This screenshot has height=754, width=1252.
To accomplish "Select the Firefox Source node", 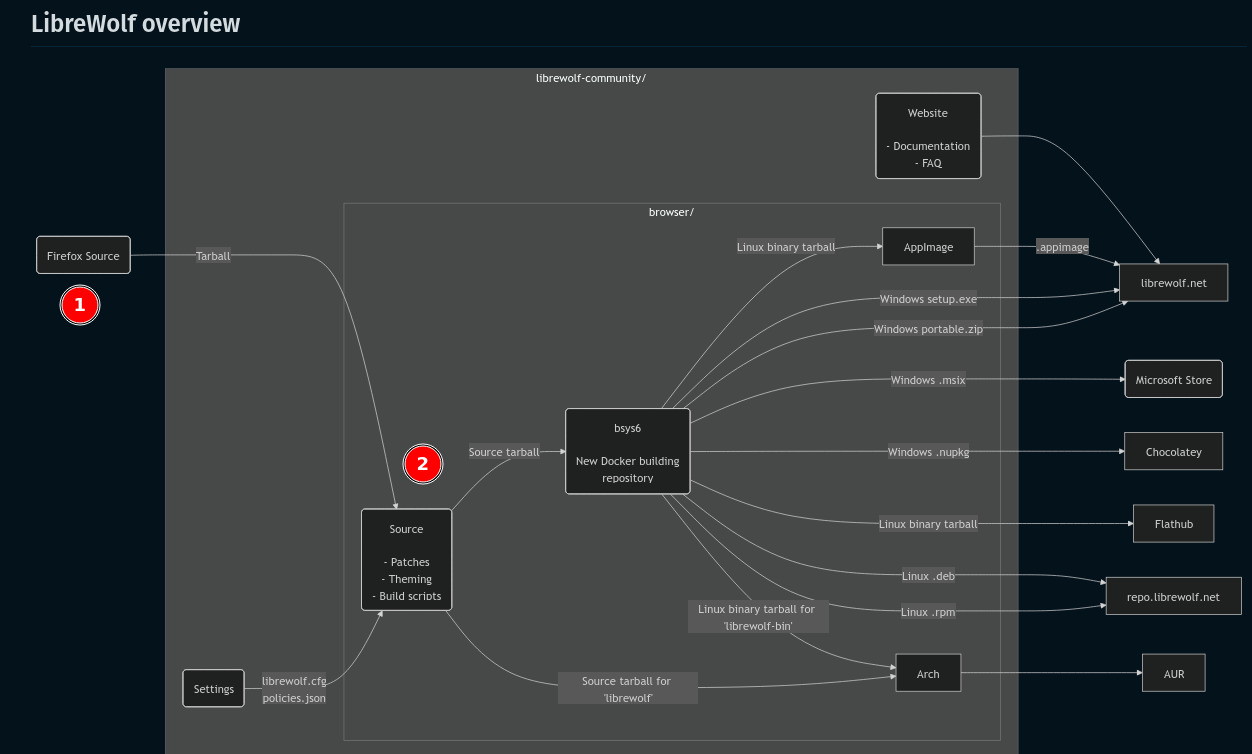I will tap(83, 256).
